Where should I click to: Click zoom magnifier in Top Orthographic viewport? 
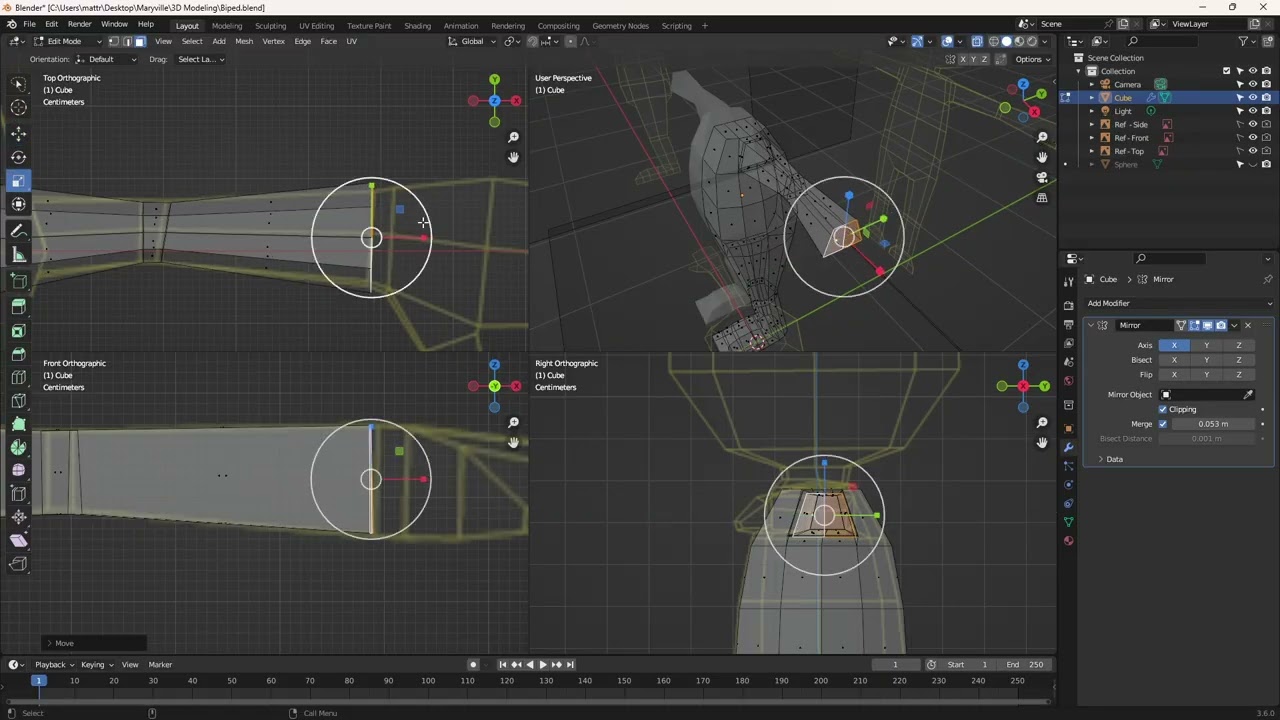tap(513, 137)
